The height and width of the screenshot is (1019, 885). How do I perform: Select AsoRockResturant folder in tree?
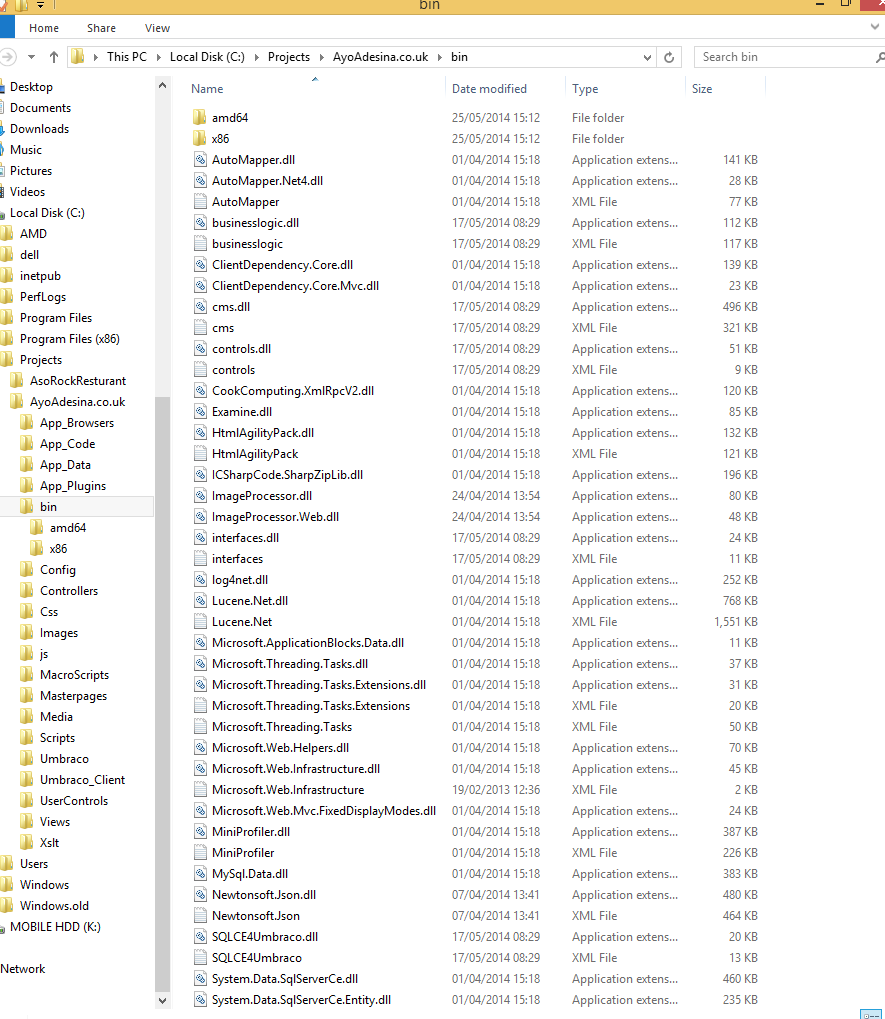point(78,381)
